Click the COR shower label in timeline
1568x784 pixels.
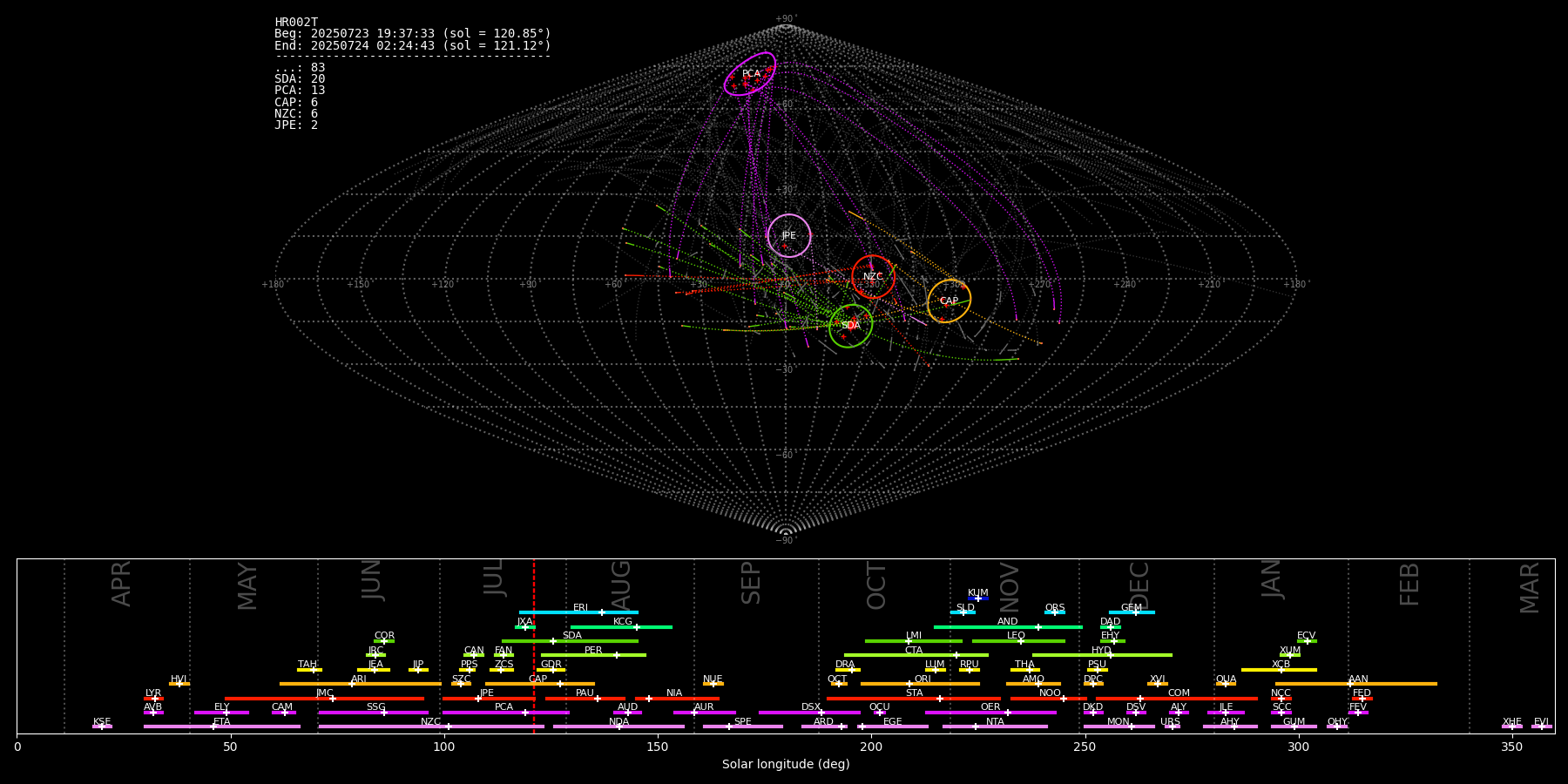point(384,636)
